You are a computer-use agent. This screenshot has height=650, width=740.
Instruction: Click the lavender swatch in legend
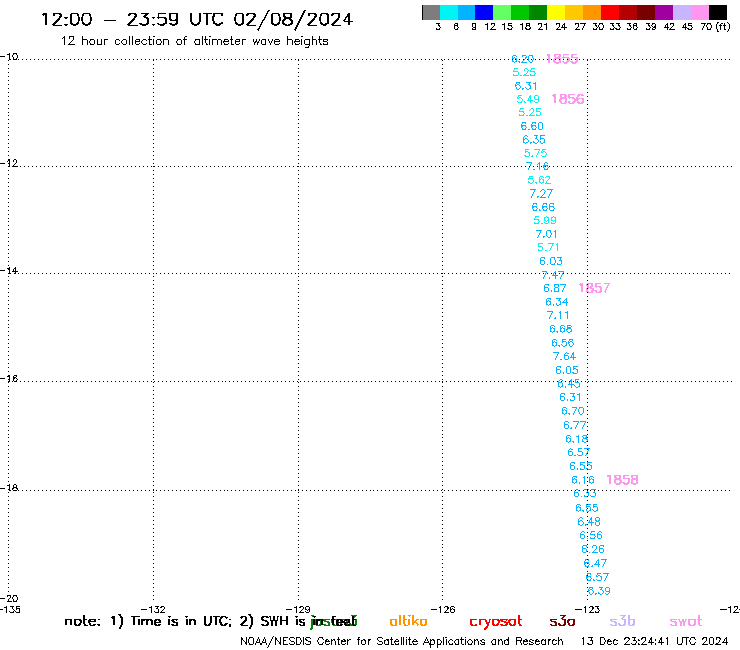pyautogui.click(x=682, y=12)
